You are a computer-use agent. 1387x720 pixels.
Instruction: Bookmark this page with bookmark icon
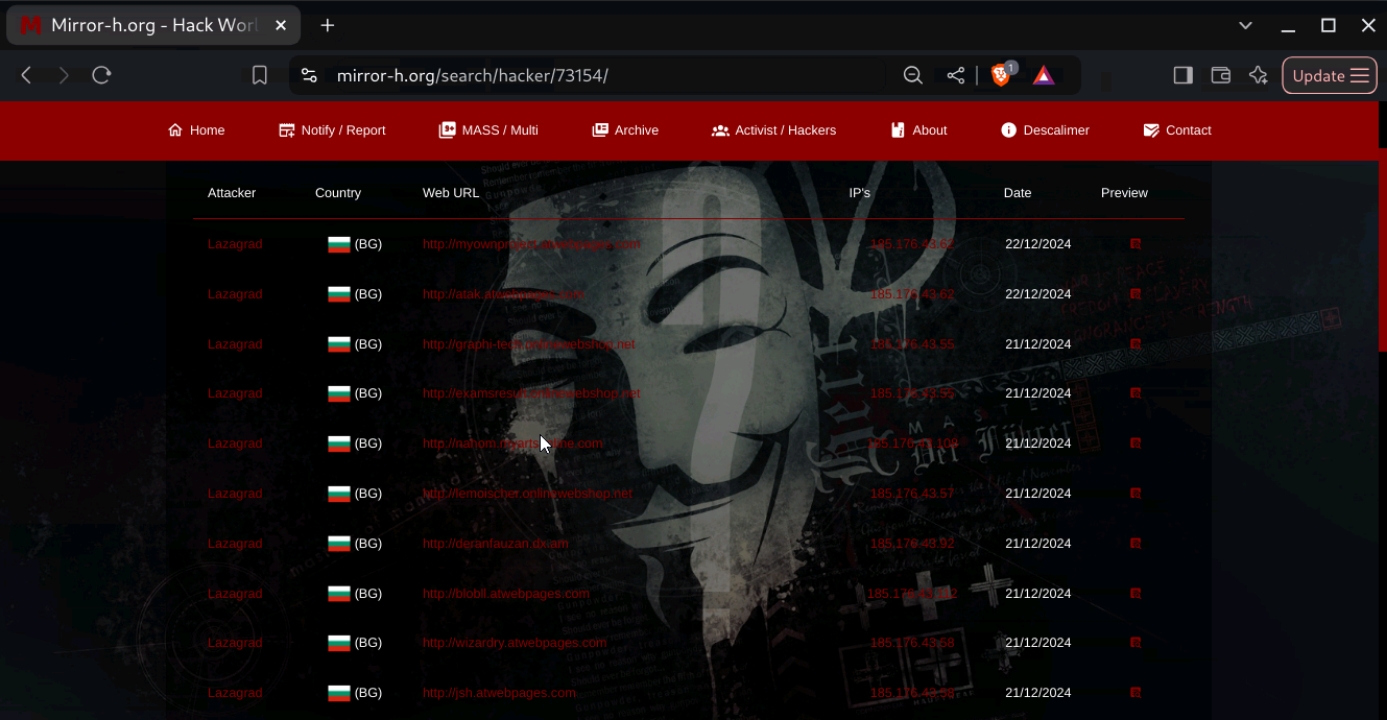point(260,76)
